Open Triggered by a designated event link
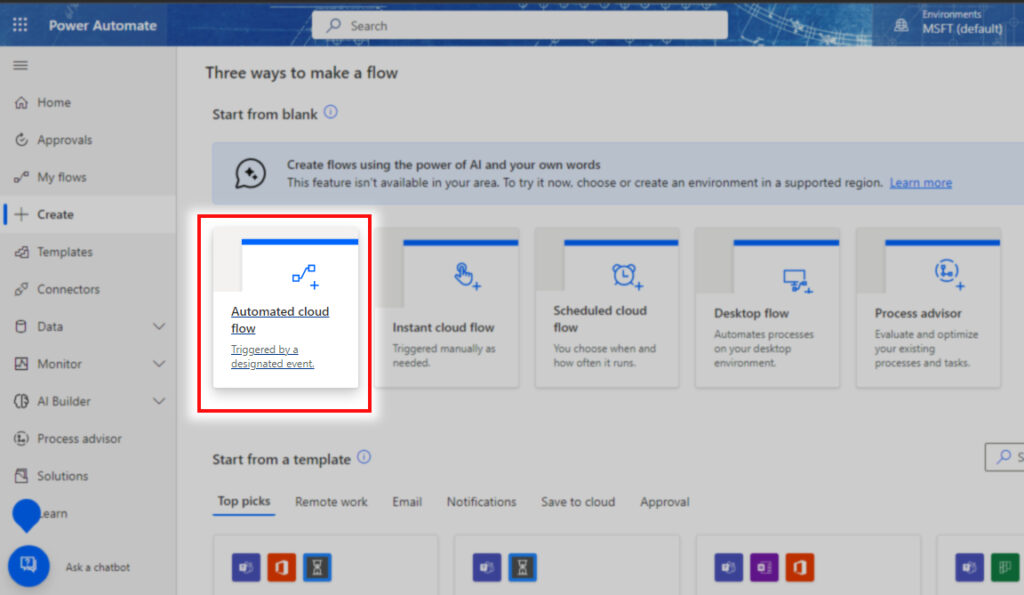 pos(265,356)
